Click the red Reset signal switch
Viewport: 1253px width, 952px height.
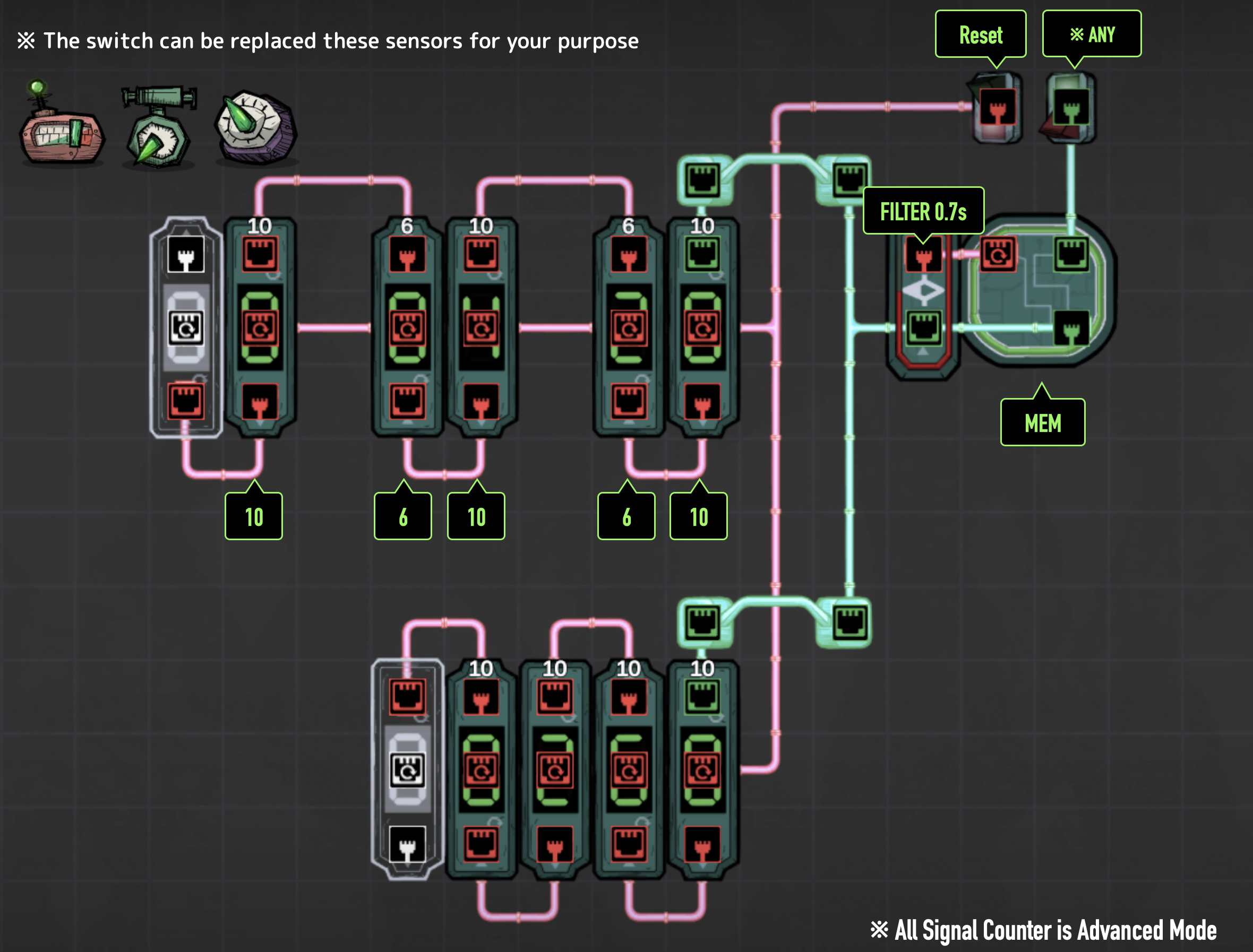[x=997, y=107]
